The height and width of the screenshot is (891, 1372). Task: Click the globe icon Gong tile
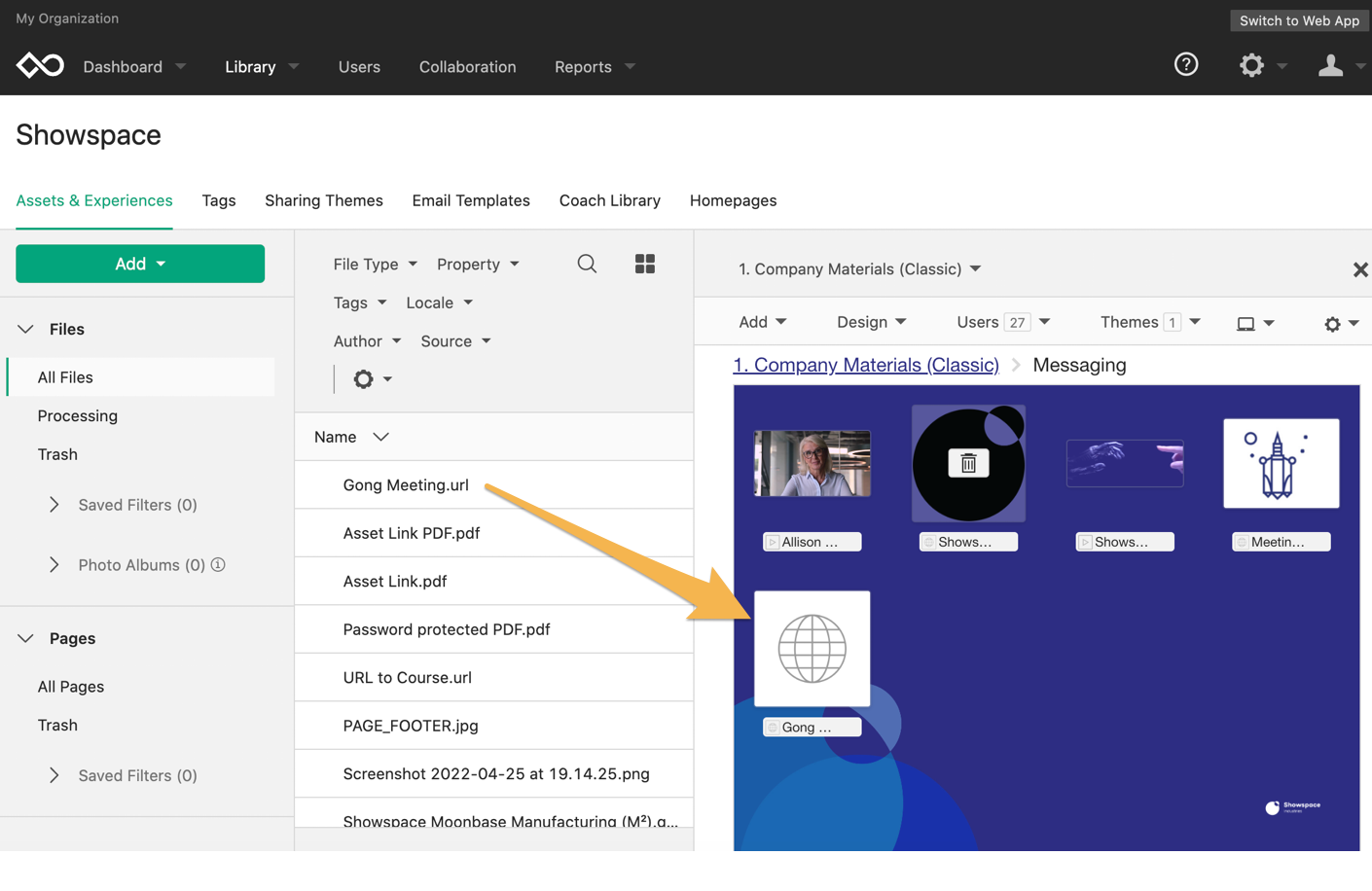point(812,648)
